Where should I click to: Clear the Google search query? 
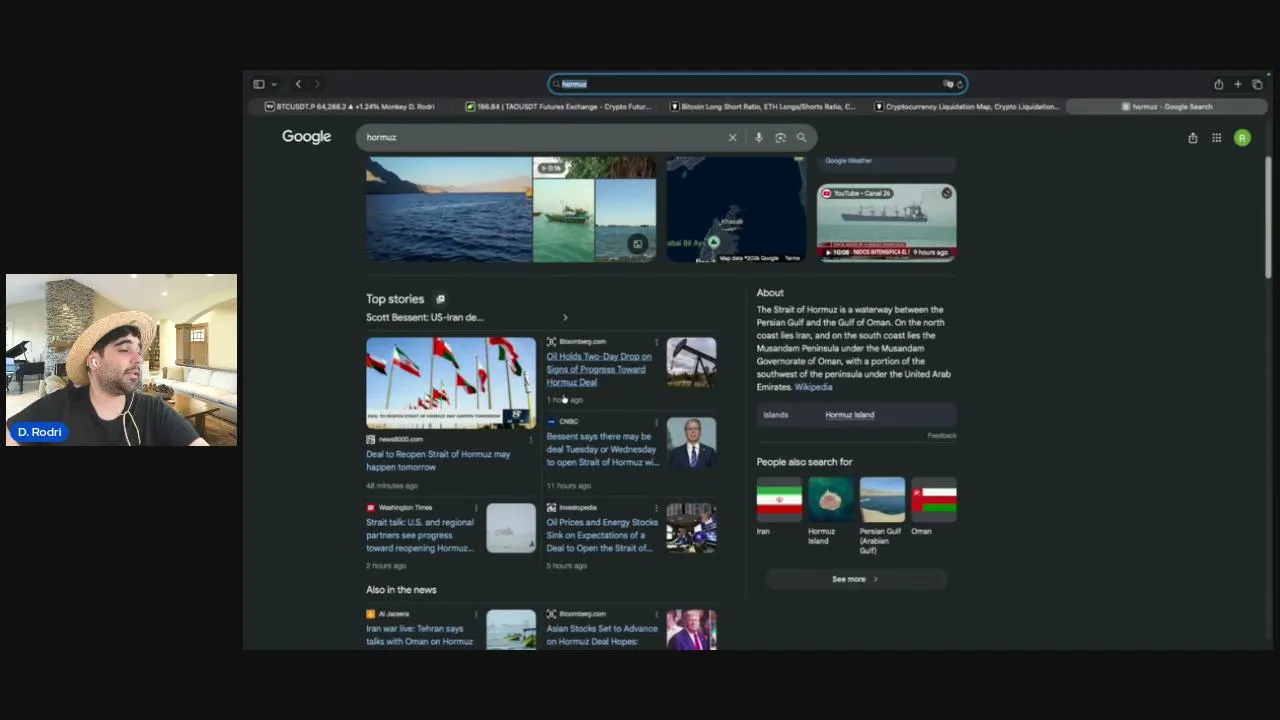(732, 138)
